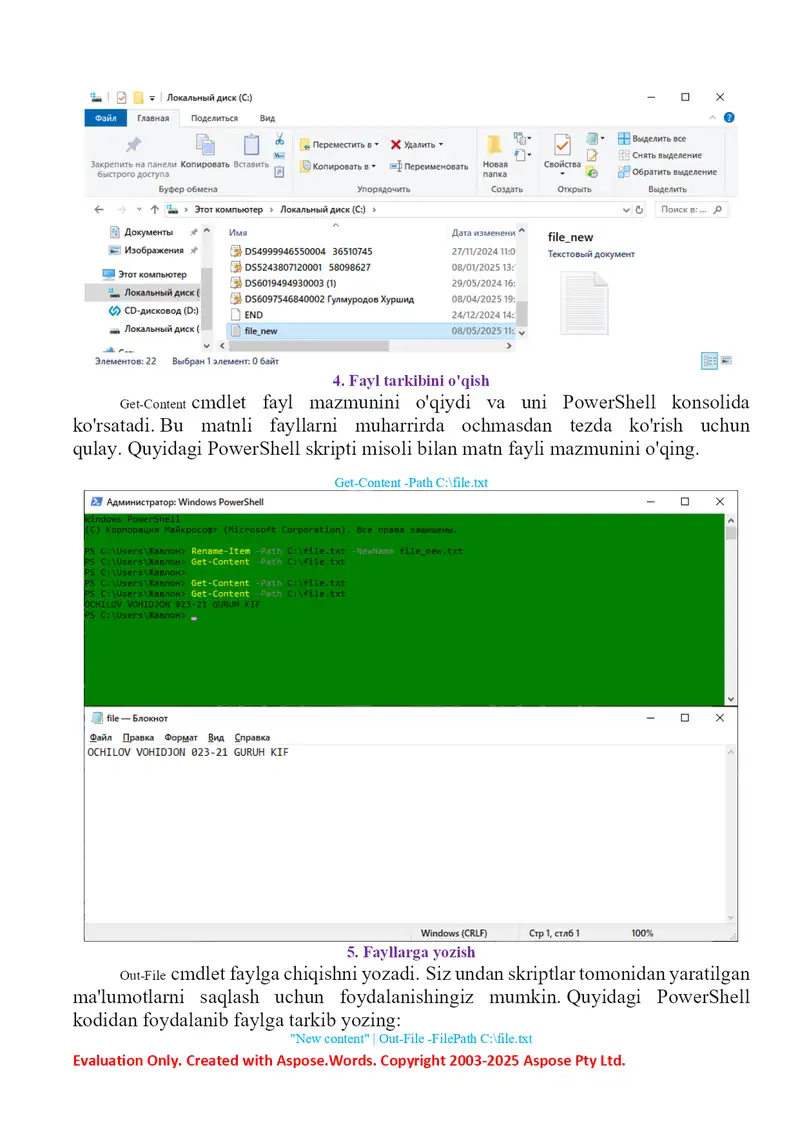Click Выделить все in the ribbon
The width and height of the screenshot is (800, 1130).
pyautogui.click(x=652, y=138)
